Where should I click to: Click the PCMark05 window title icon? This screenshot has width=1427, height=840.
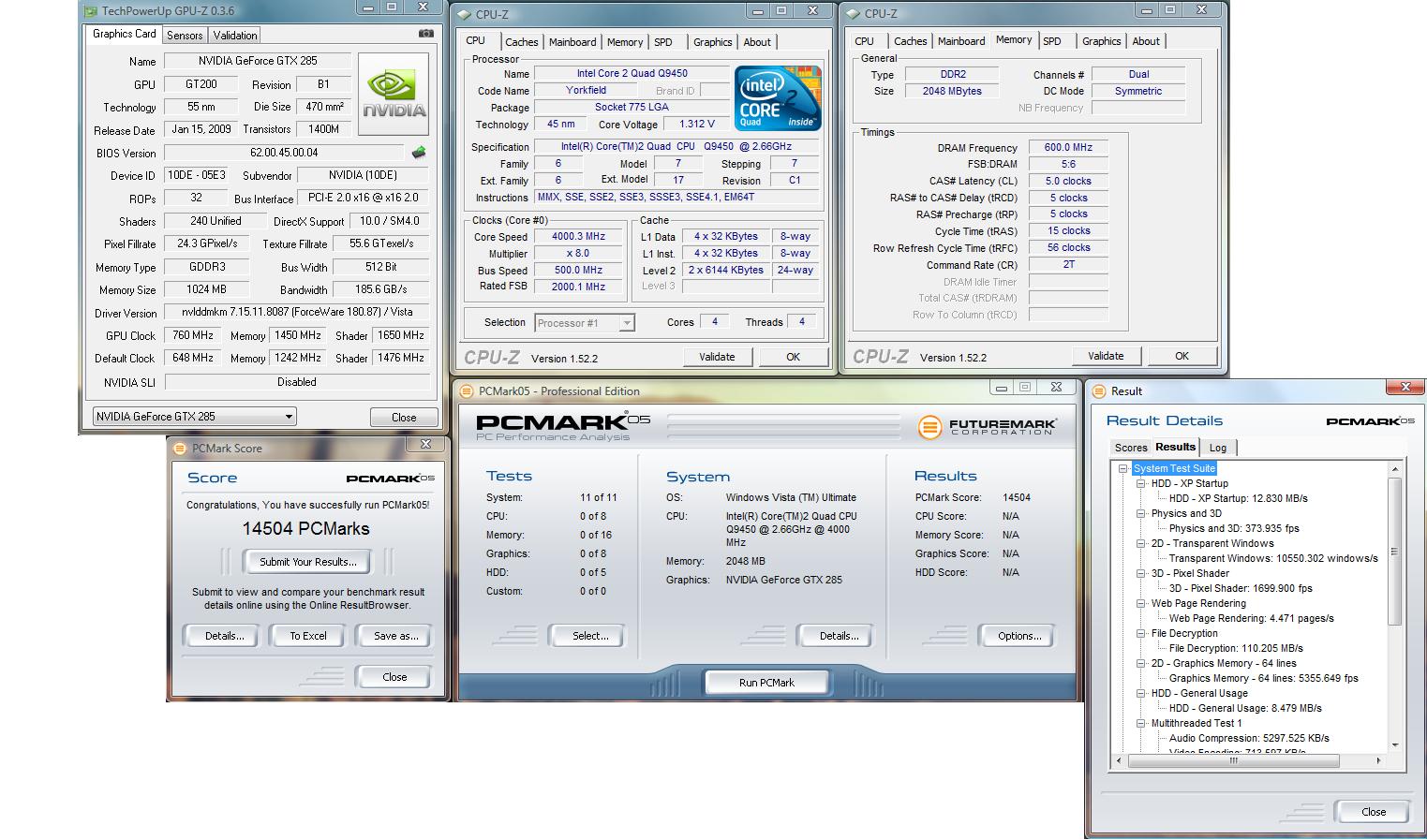[x=466, y=391]
